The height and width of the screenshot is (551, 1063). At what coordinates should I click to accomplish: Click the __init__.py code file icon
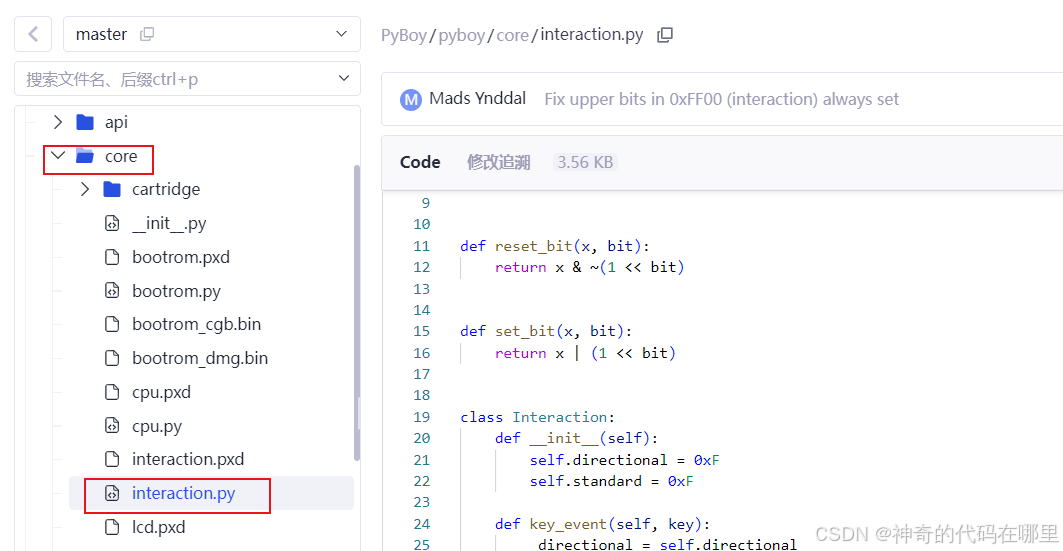[x=112, y=223]
